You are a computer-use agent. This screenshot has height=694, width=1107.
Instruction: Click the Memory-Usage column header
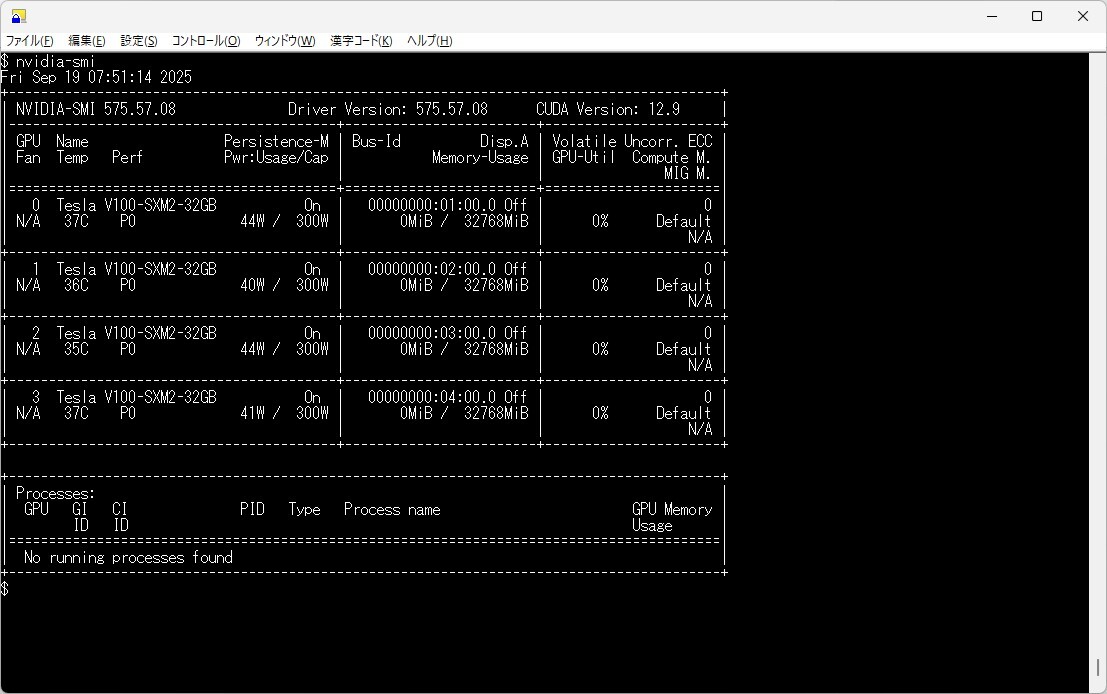(480, 157)
